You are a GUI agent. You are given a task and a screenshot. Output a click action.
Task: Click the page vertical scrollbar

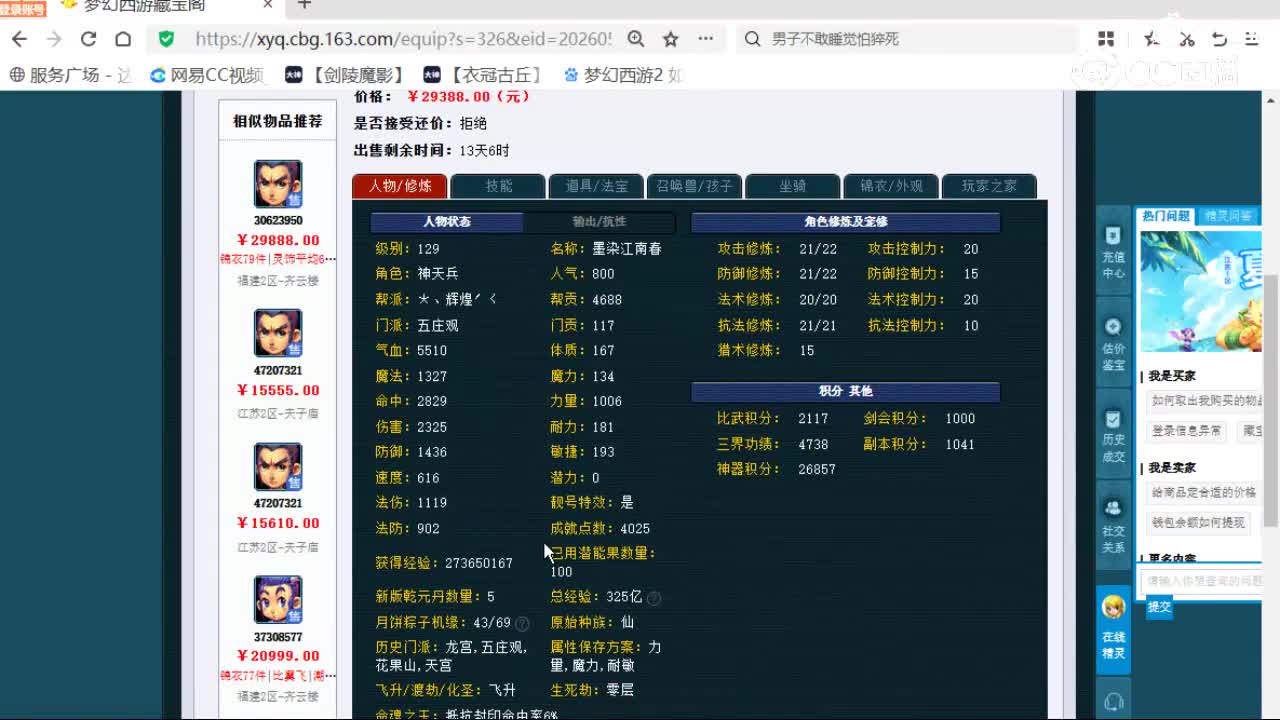(1271, 400)
